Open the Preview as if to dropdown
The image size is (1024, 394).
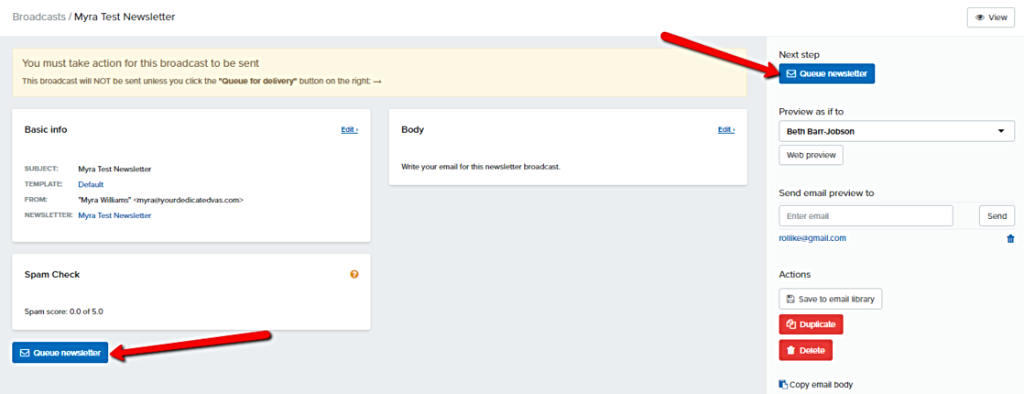tap(896, 131)
